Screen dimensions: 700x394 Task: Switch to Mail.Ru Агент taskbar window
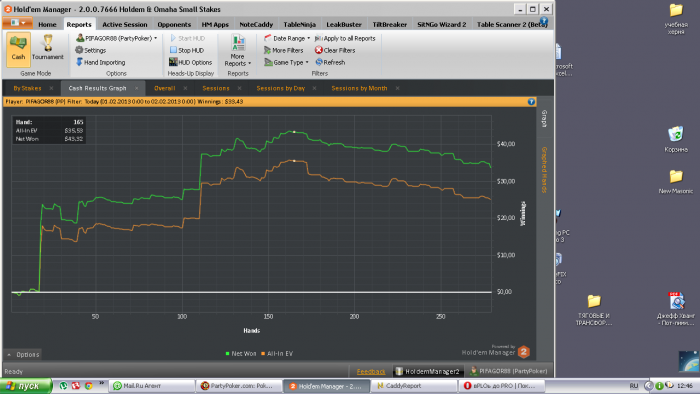point(152,386)
